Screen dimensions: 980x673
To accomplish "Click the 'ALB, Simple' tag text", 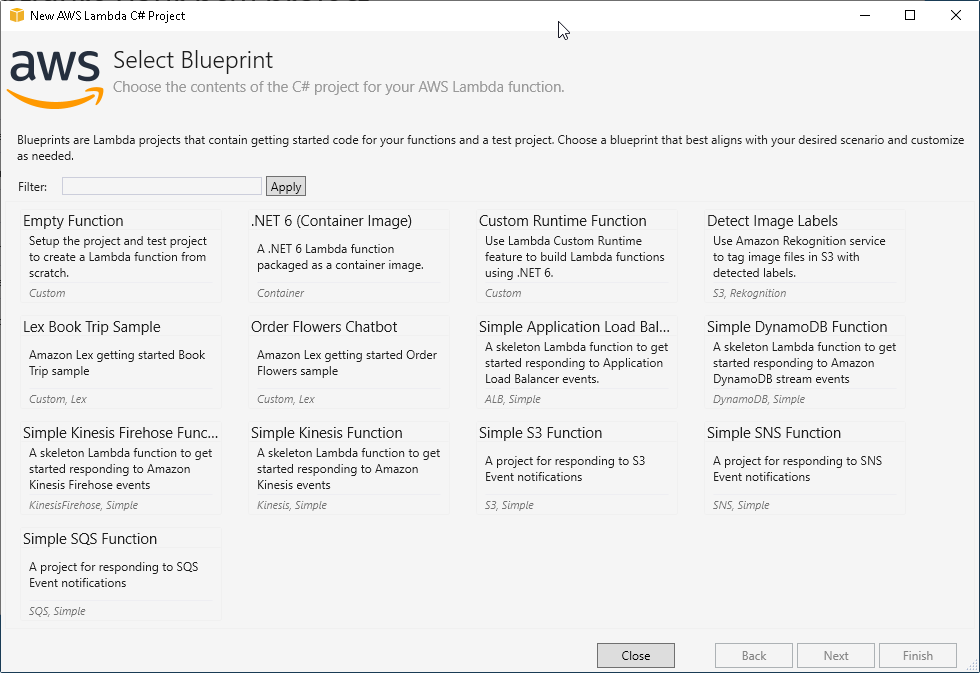I will 512,399.
